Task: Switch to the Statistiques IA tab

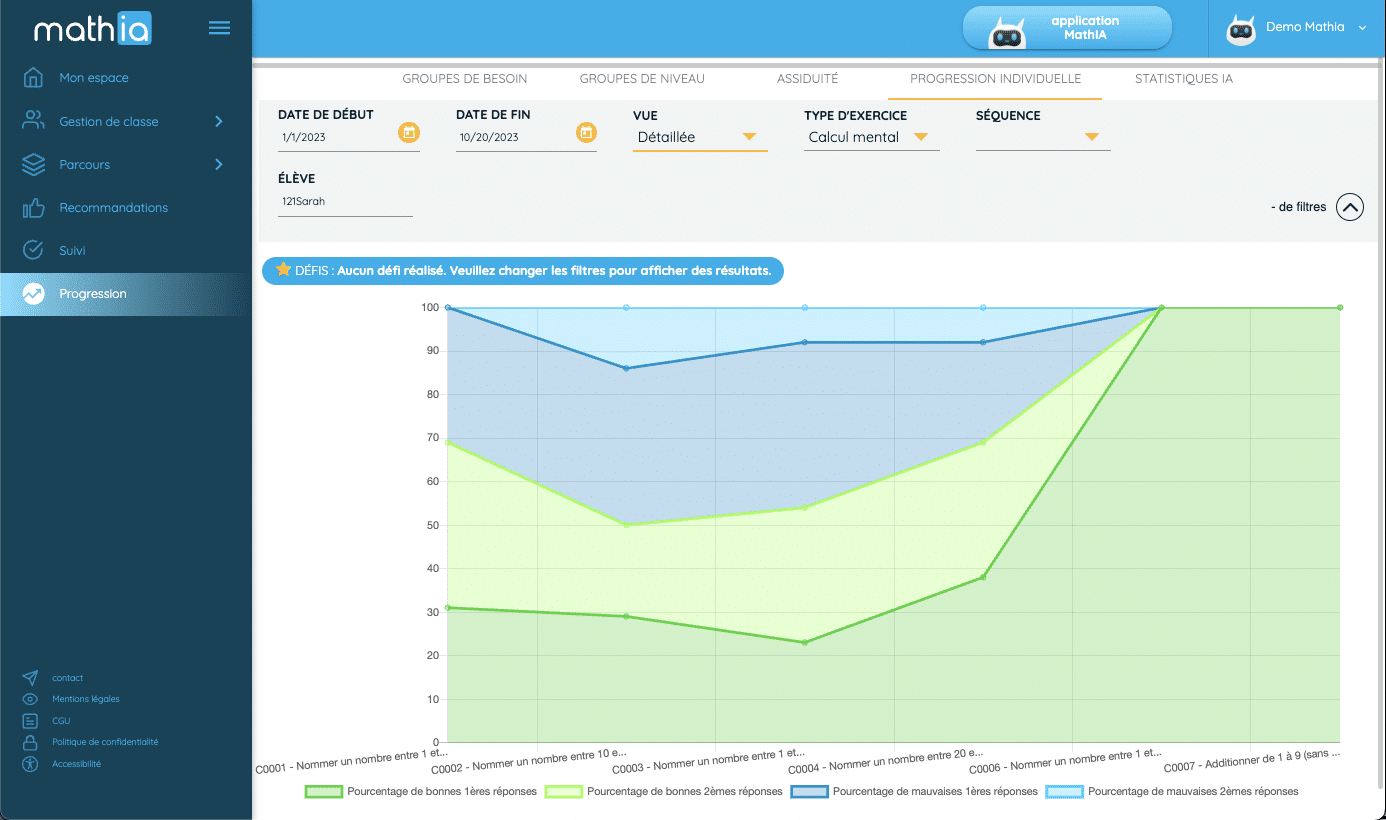Action: [x=1183, y=79]
